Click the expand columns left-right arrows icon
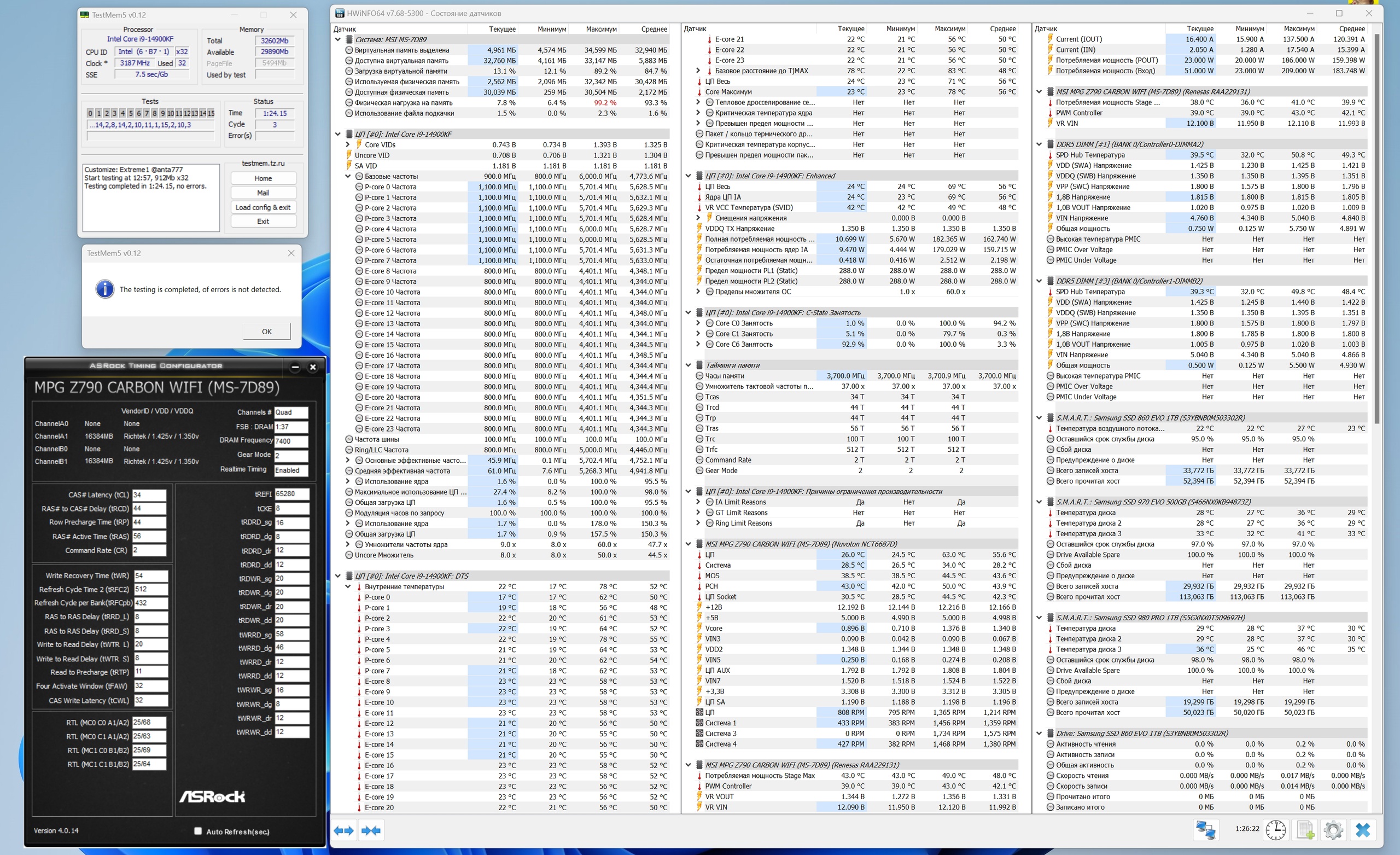This screenshot has height=855, width=1400. click(344, 830)
